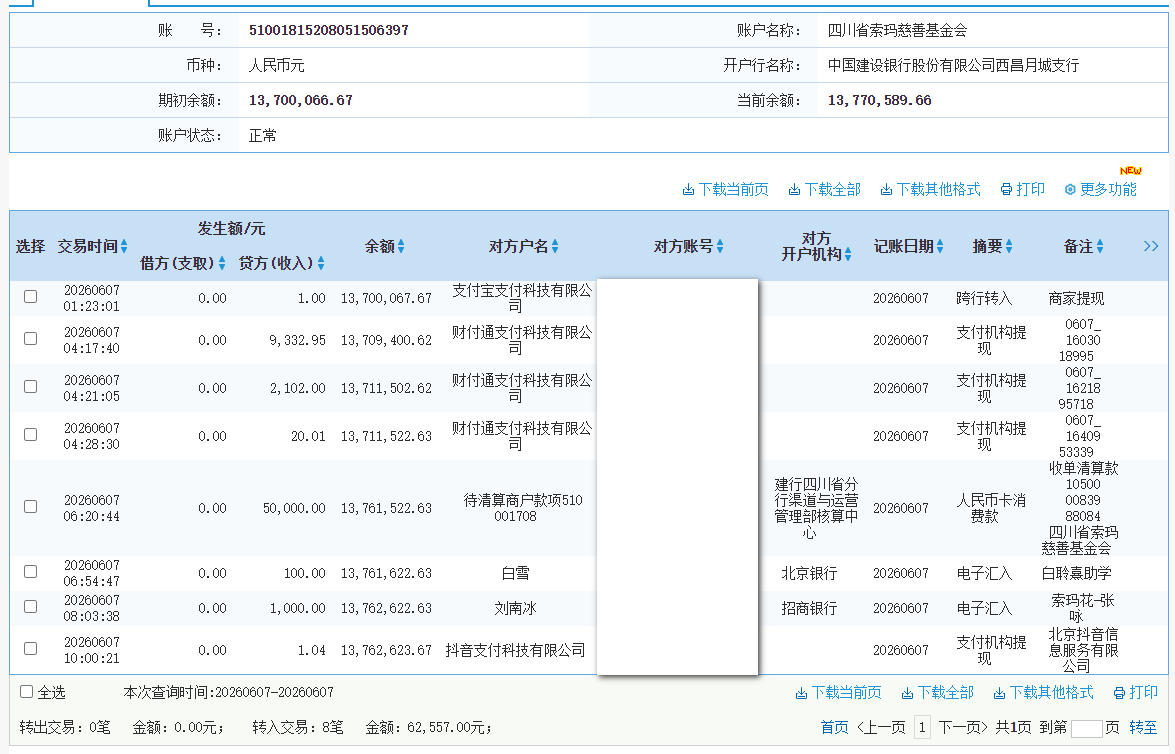Click the top 下载全部 link
Viewport: 1175px width, 754px height.
tap(833, 190)
